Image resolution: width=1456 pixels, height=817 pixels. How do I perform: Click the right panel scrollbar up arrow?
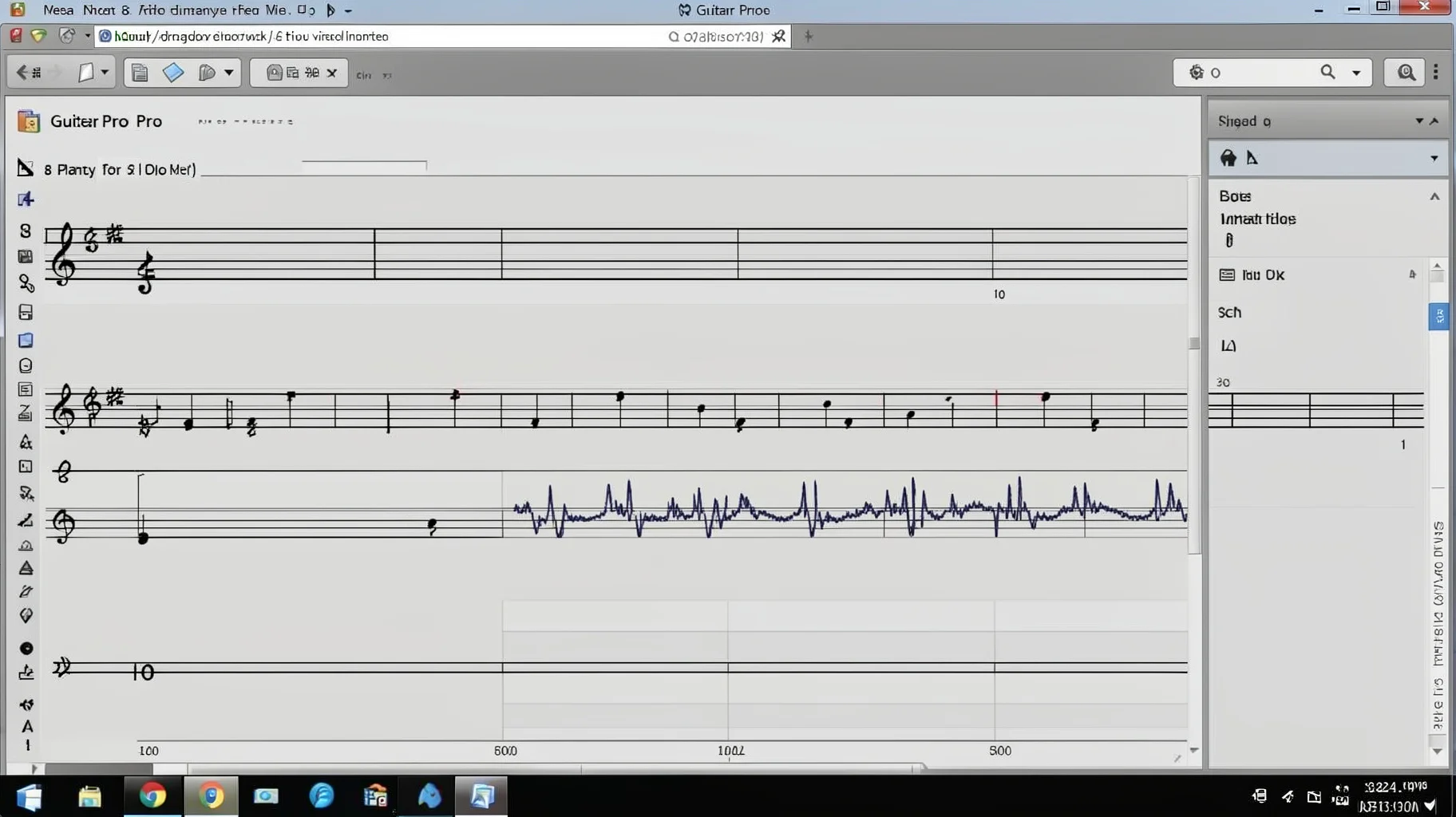1438,266
